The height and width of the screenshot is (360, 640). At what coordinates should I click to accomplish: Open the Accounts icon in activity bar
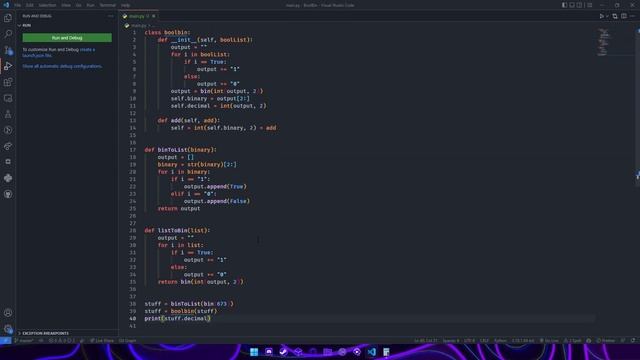[x=8, y=313]
